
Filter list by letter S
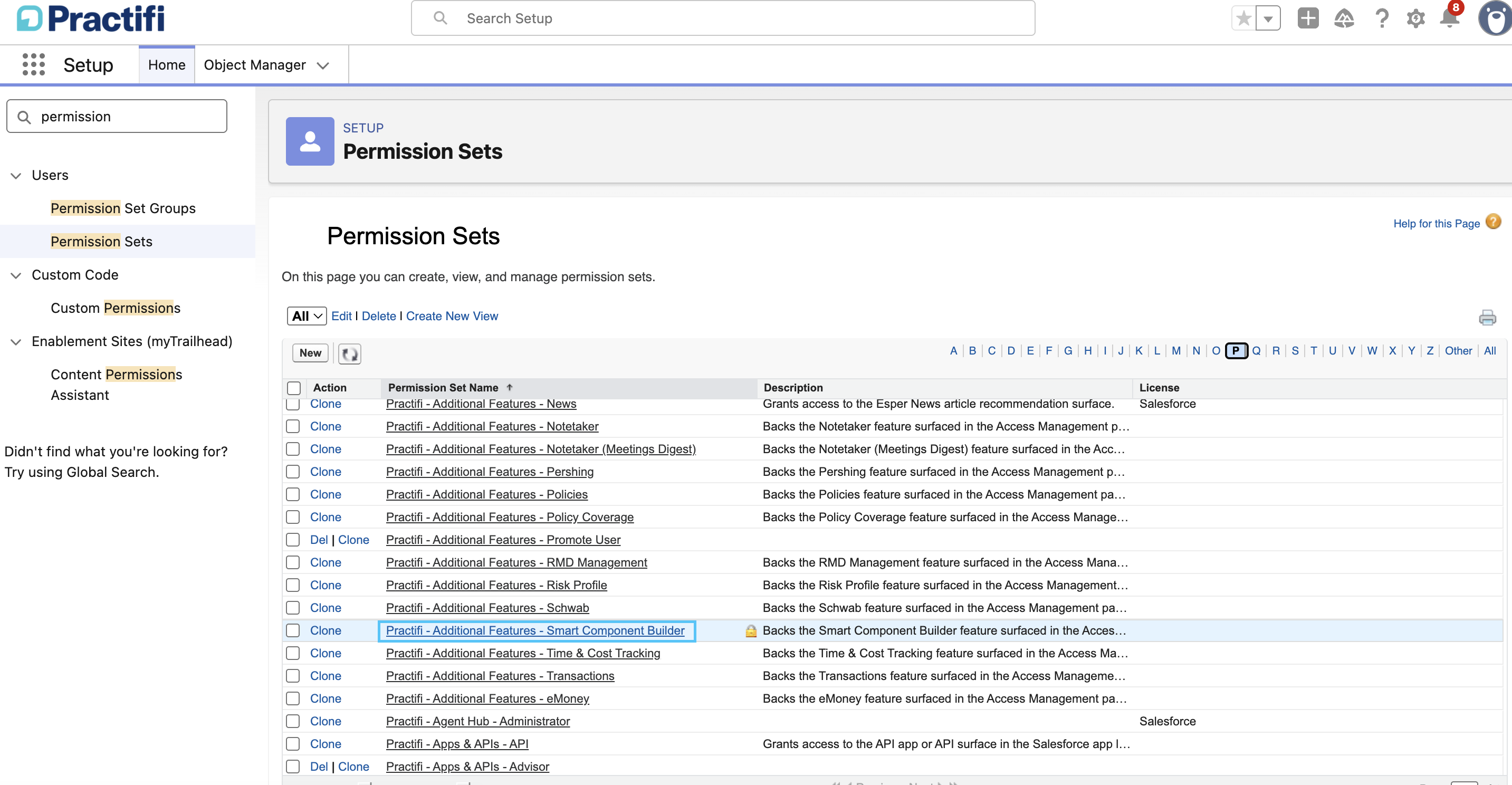tap(1295, 351)
